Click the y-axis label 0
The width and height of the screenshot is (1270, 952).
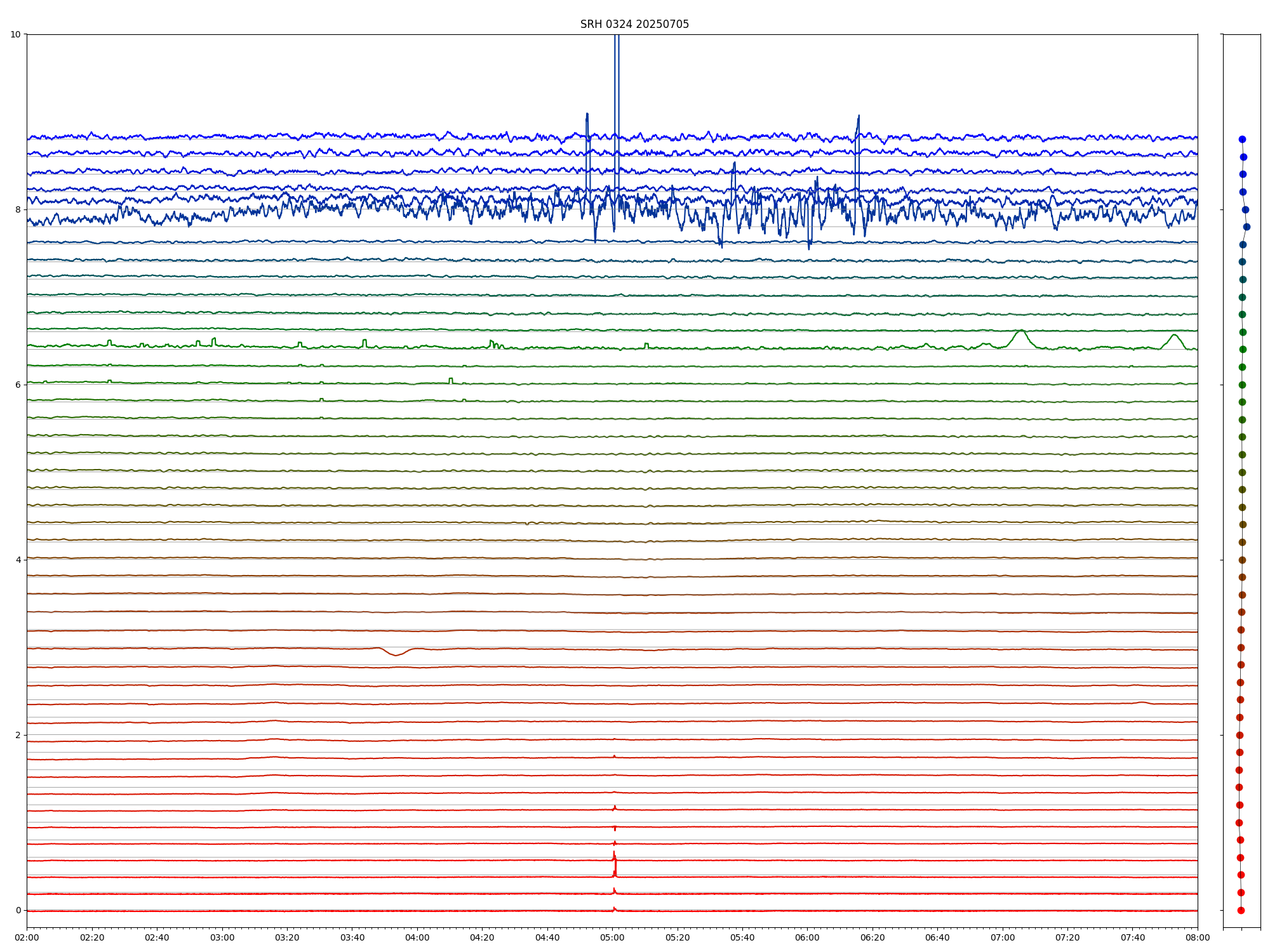[x=18, y=910]
